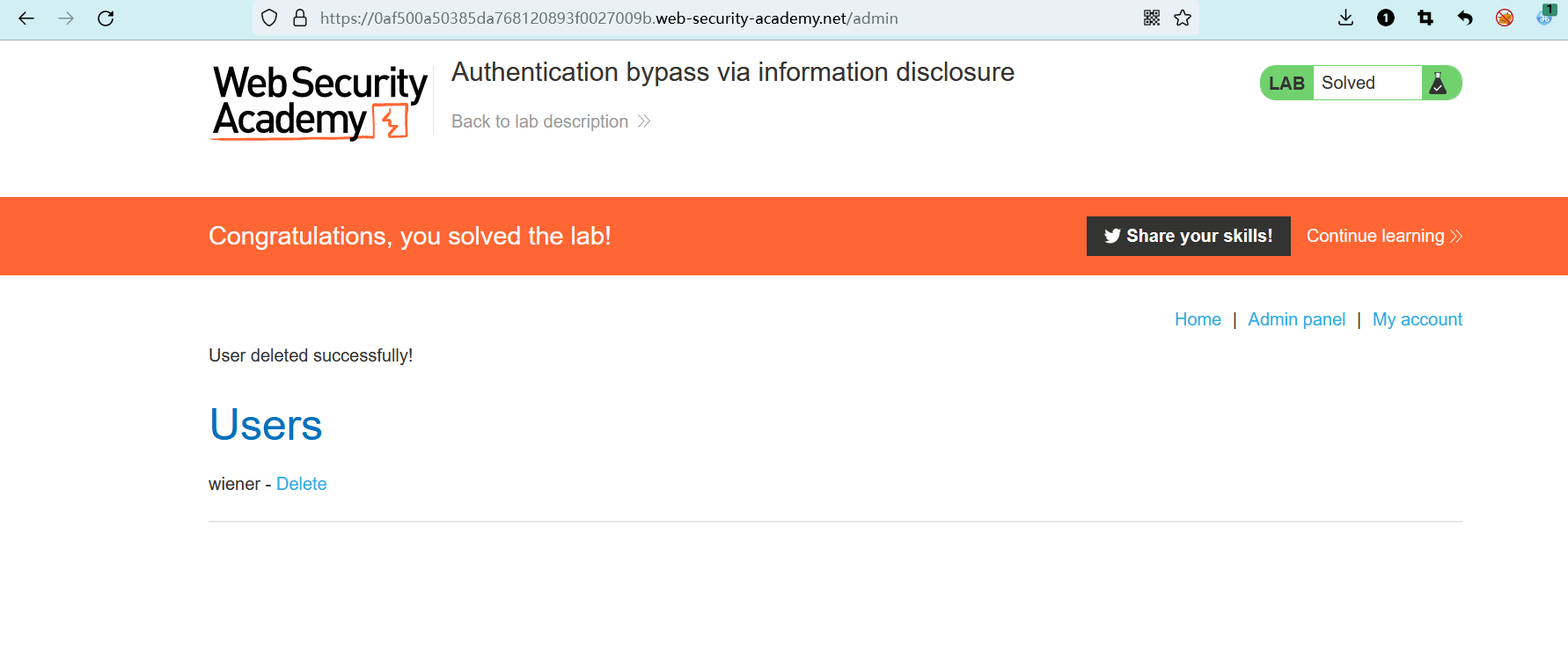Open the My account navigation link
Image resolution: width=1568 pixels, height=658 pixels.
click(x=1417, y=319)
